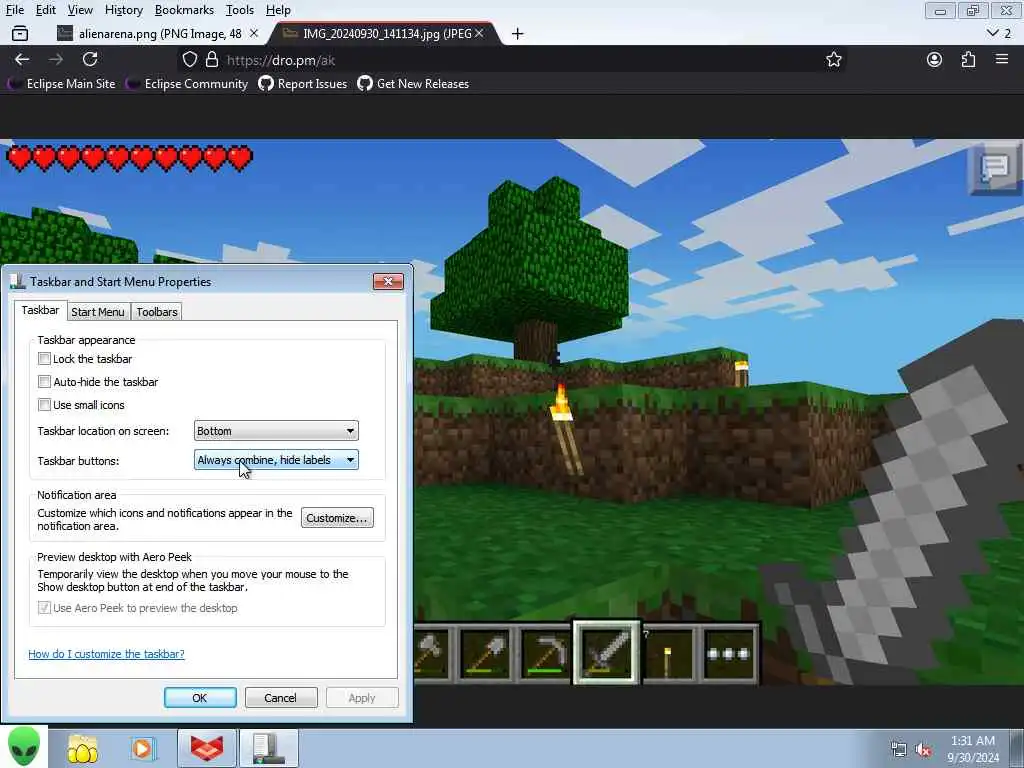Launch the media player taskbar icon
The height and width of the screenshot is (768, 1024).
coord(142,748)
